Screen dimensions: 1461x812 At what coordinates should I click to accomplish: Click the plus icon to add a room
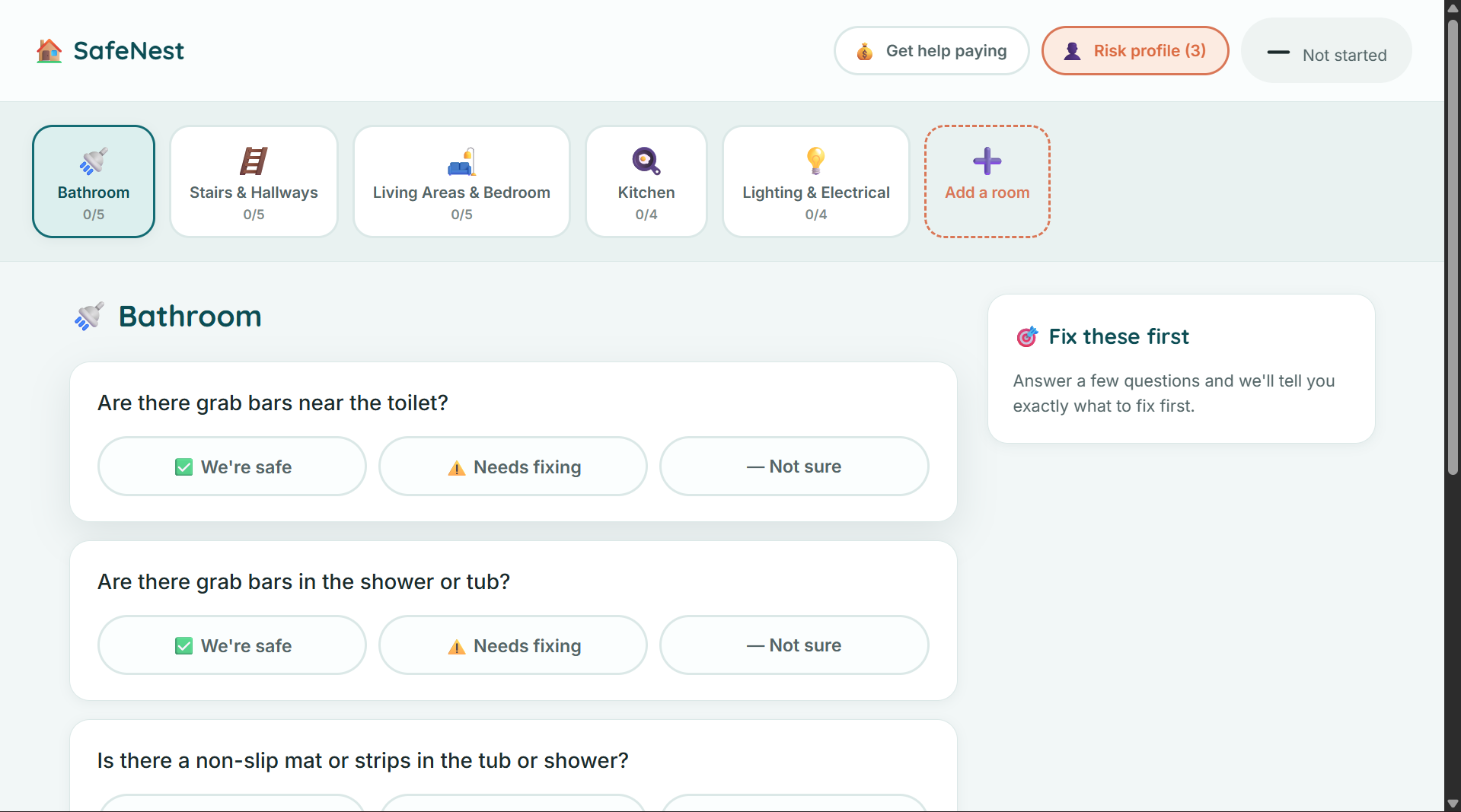click(x=987, y=161)
